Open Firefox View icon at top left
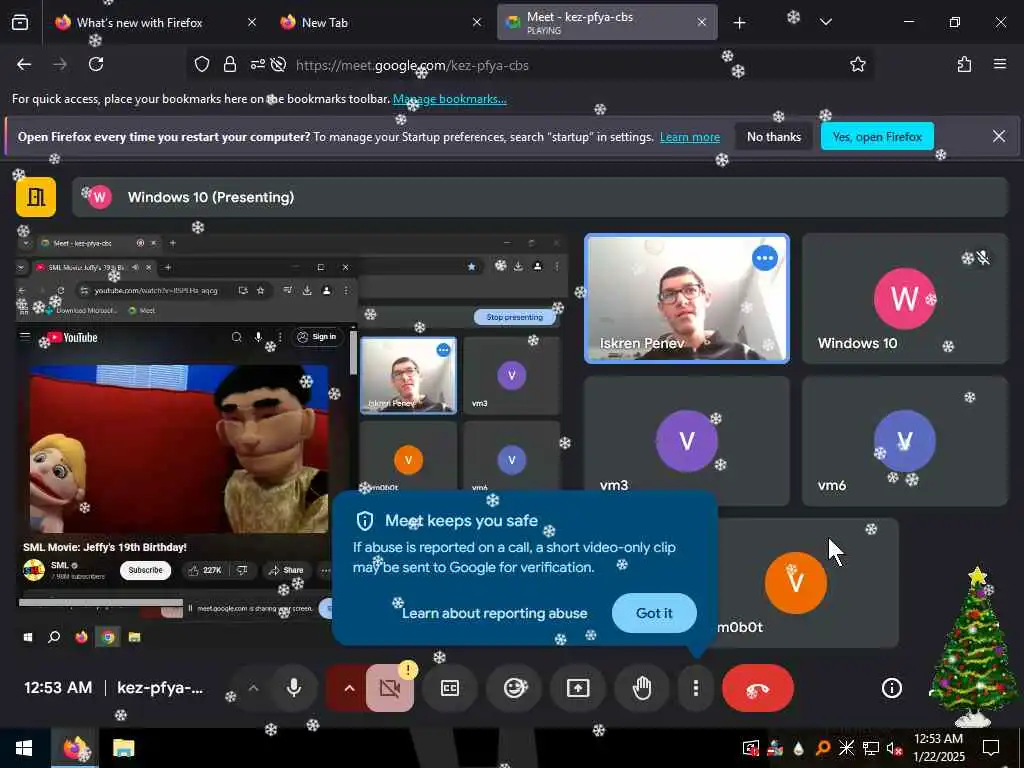This screenshot has height=768, width=1024. (20, 22)
